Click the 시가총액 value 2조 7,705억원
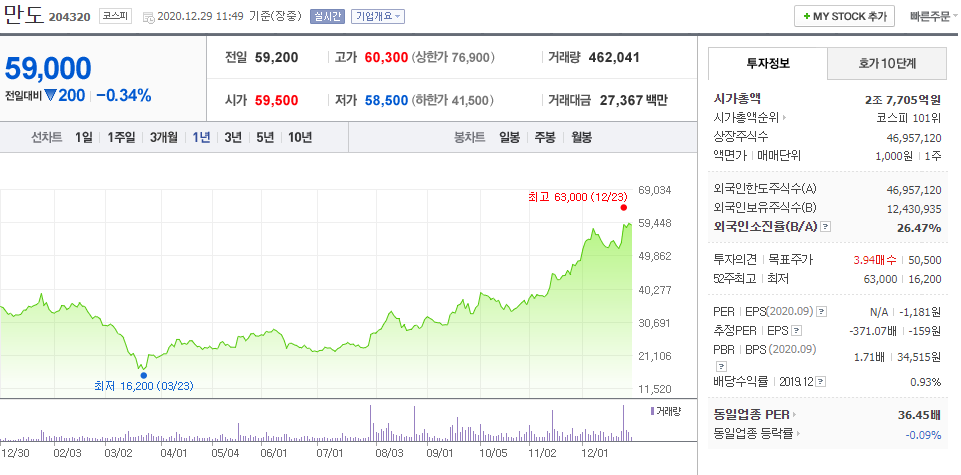Image resolution: width=961 pixels, height=475 pixels. point(902,99)
